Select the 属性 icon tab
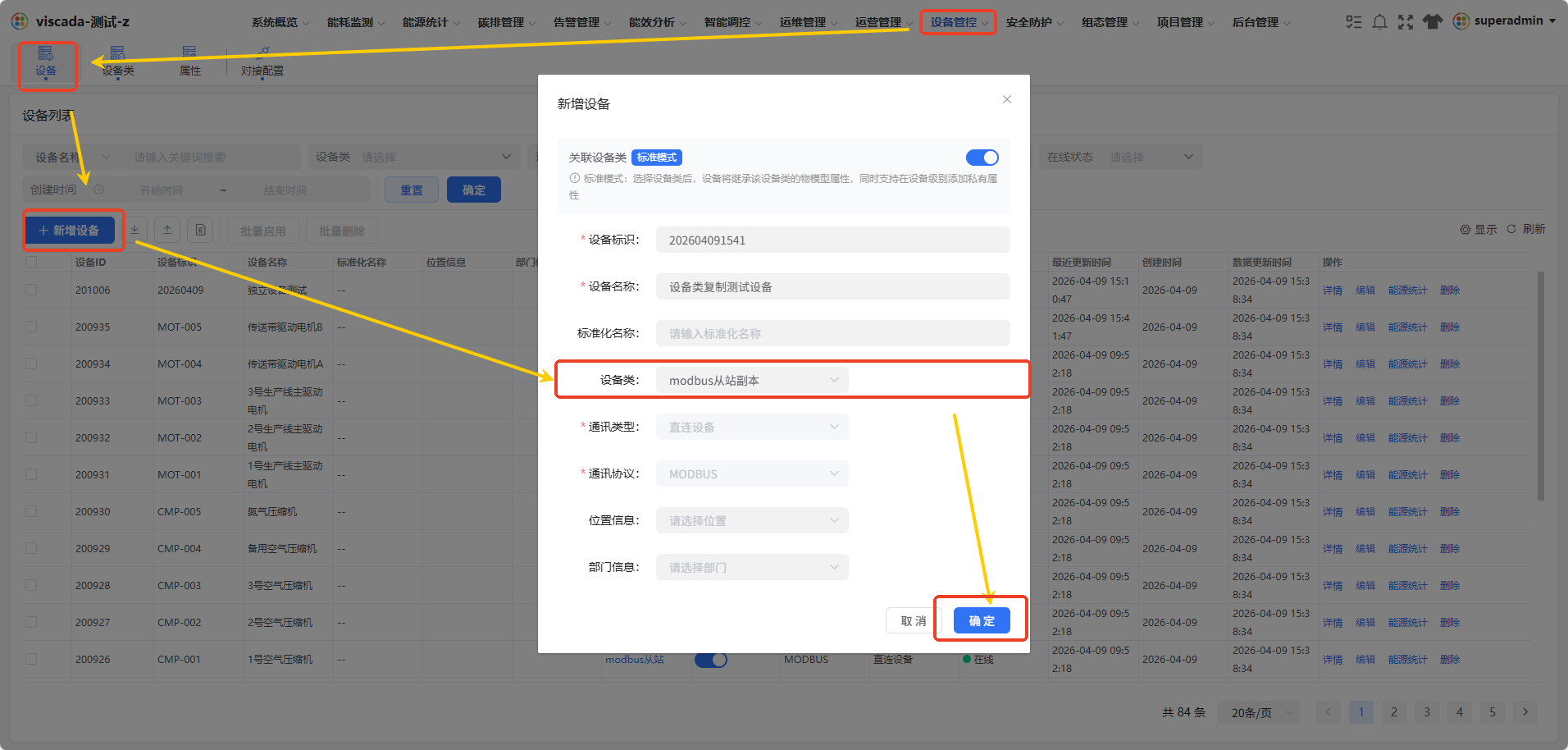Screen dimensions: 1568x750 189,62
